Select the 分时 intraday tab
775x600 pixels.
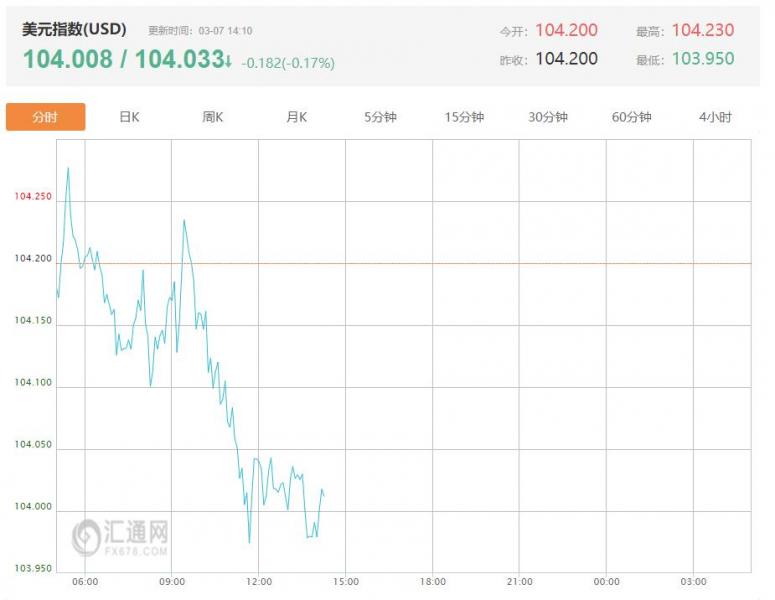[45, 117]
